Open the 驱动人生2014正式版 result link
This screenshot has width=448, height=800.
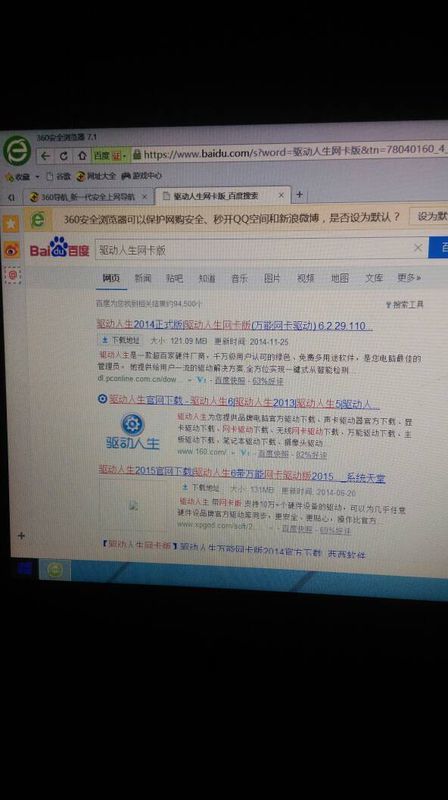point(234,325)
